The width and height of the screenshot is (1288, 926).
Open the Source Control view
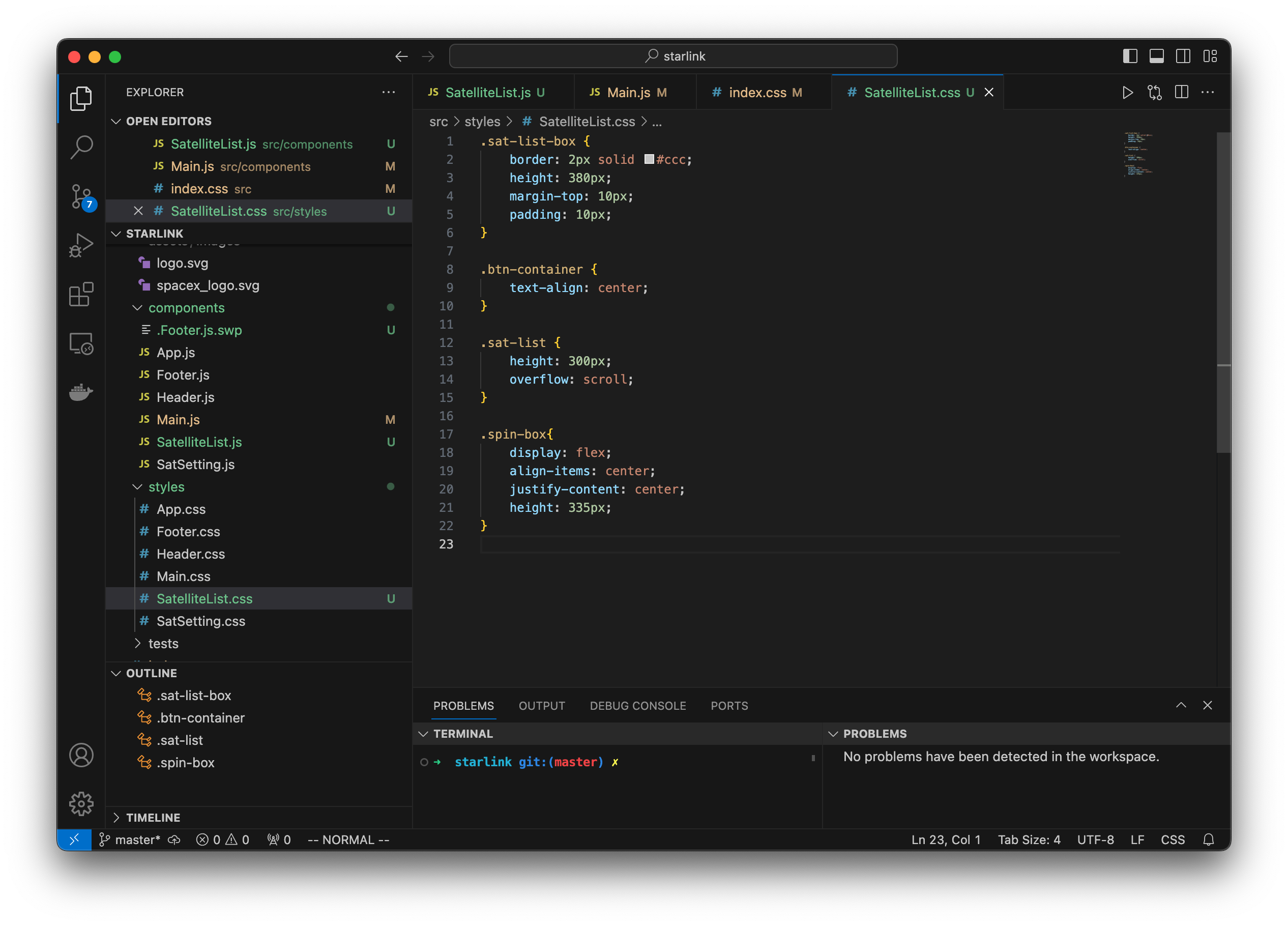click(81, 196)
